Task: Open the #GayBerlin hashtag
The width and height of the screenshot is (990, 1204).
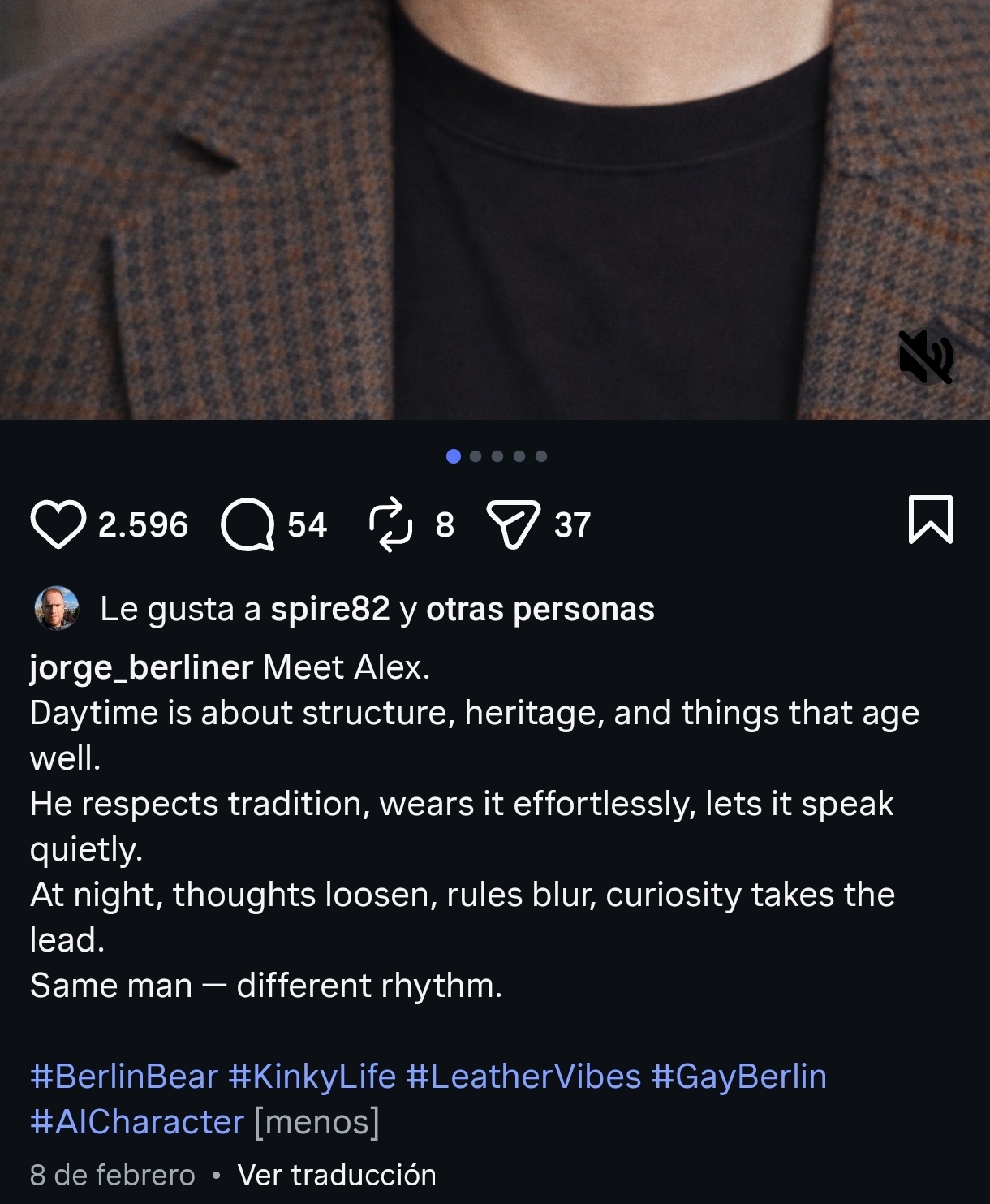Action: 738,1077
